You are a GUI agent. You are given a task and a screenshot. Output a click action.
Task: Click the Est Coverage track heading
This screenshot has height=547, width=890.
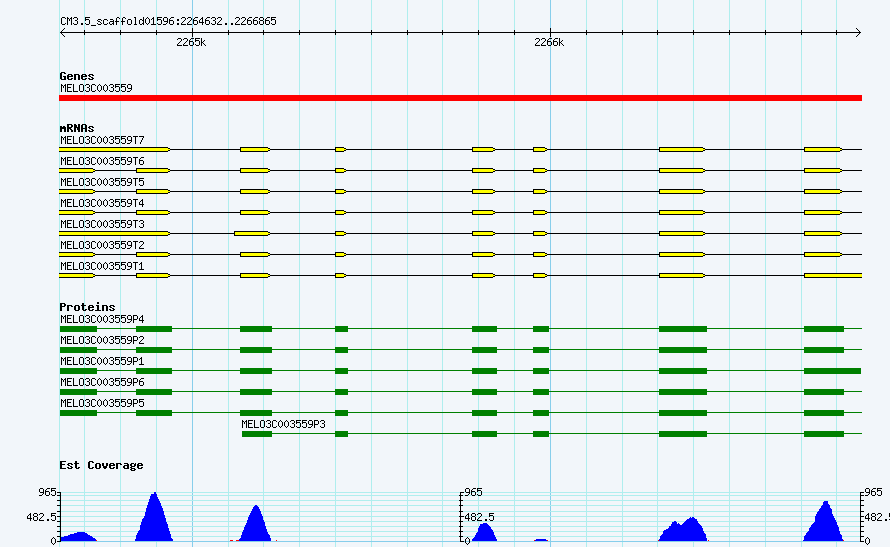101,465
